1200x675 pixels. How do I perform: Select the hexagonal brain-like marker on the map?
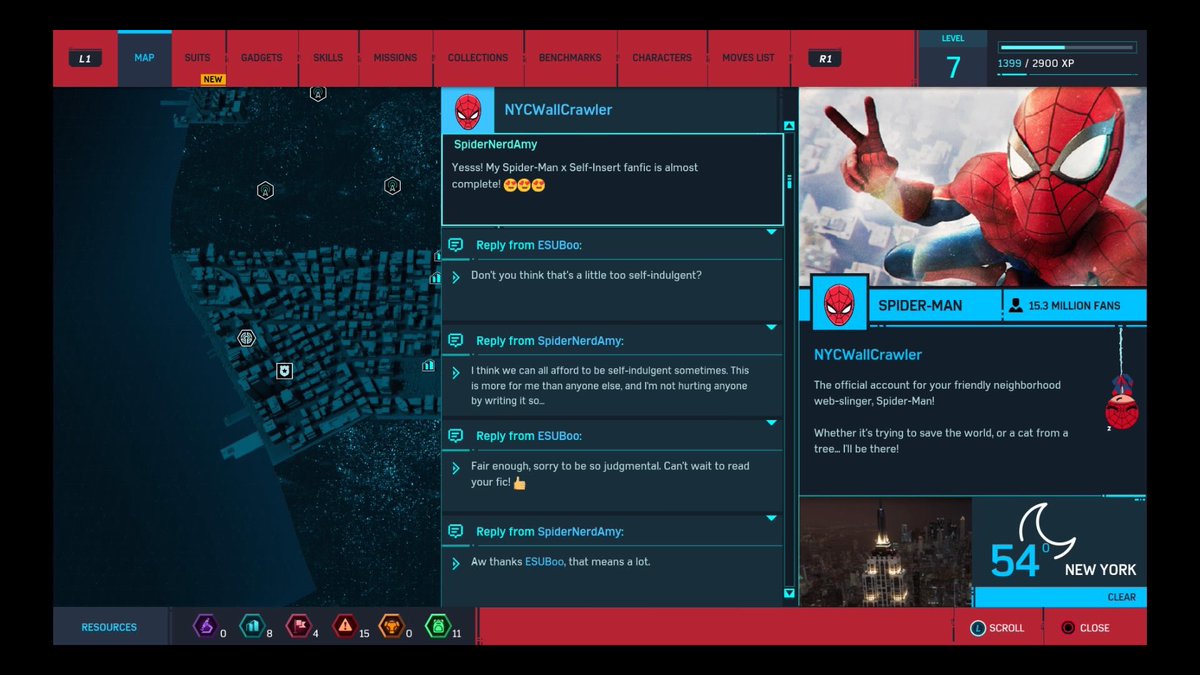click(246, 338)
